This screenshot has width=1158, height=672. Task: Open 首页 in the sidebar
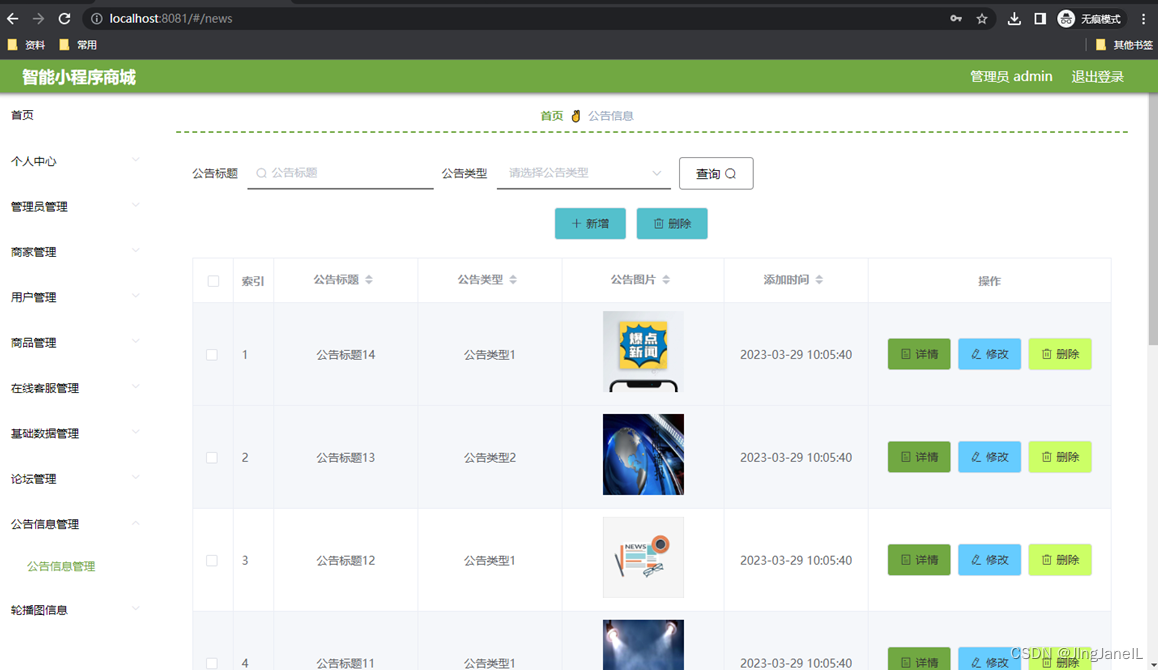click(x=22, y=115)
